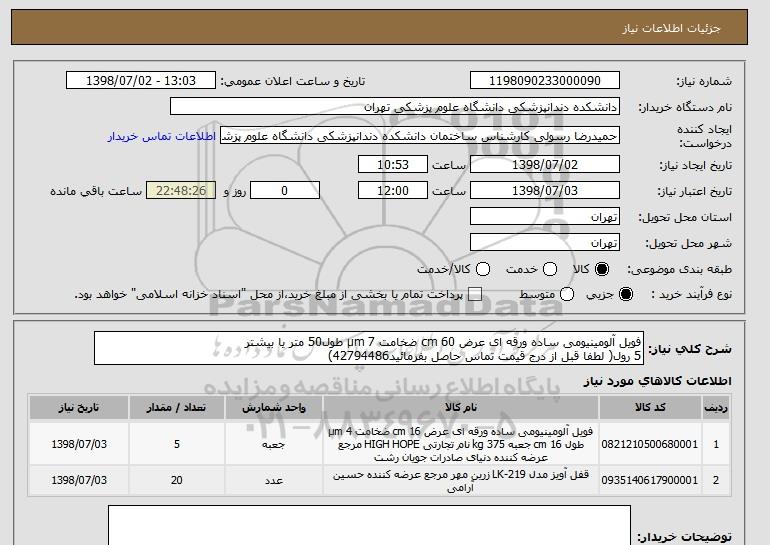Viewport: 770px width, 545px height.
Task: Click the need date in row 1
Action: coord(79,444)
